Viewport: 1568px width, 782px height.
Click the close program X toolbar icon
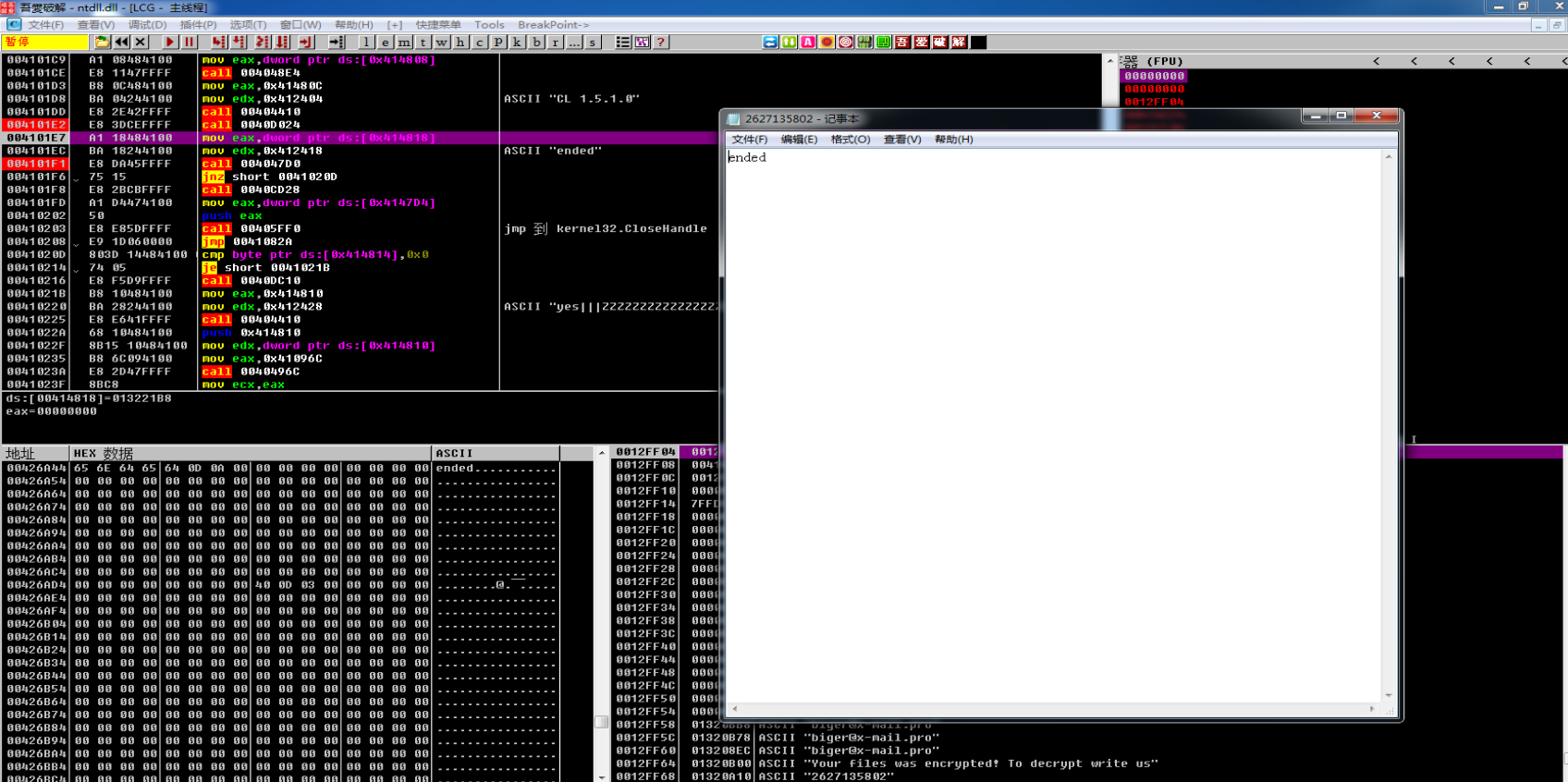click(x=141, y=42)
